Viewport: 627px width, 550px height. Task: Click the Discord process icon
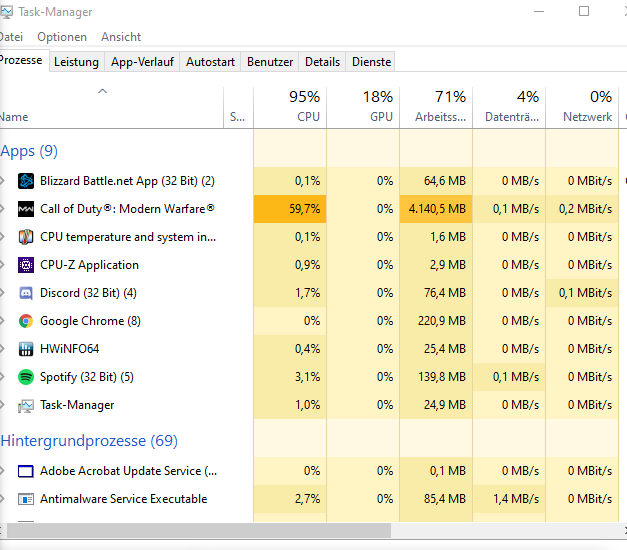(x=26, y=293)
